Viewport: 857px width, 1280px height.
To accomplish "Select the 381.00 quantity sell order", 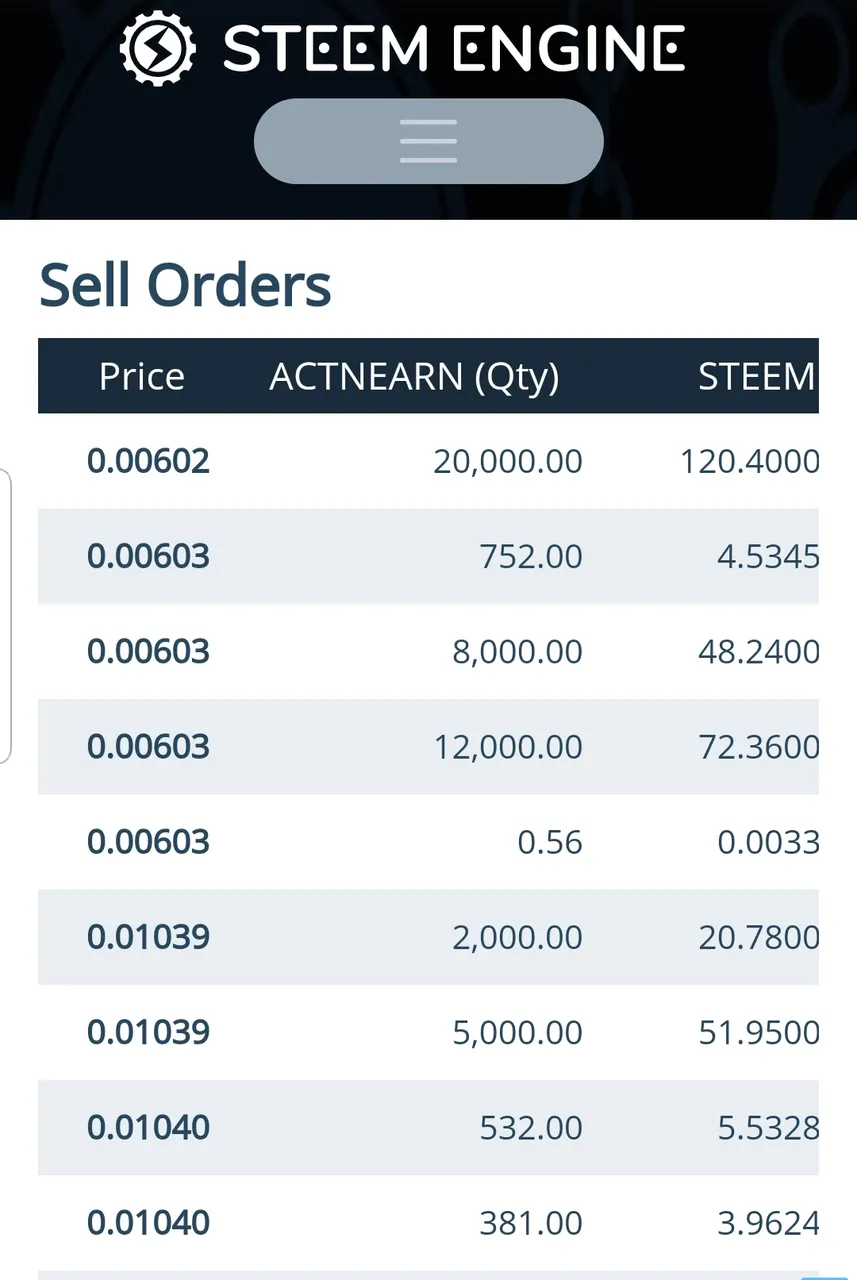I will [x=428, y=1222].
